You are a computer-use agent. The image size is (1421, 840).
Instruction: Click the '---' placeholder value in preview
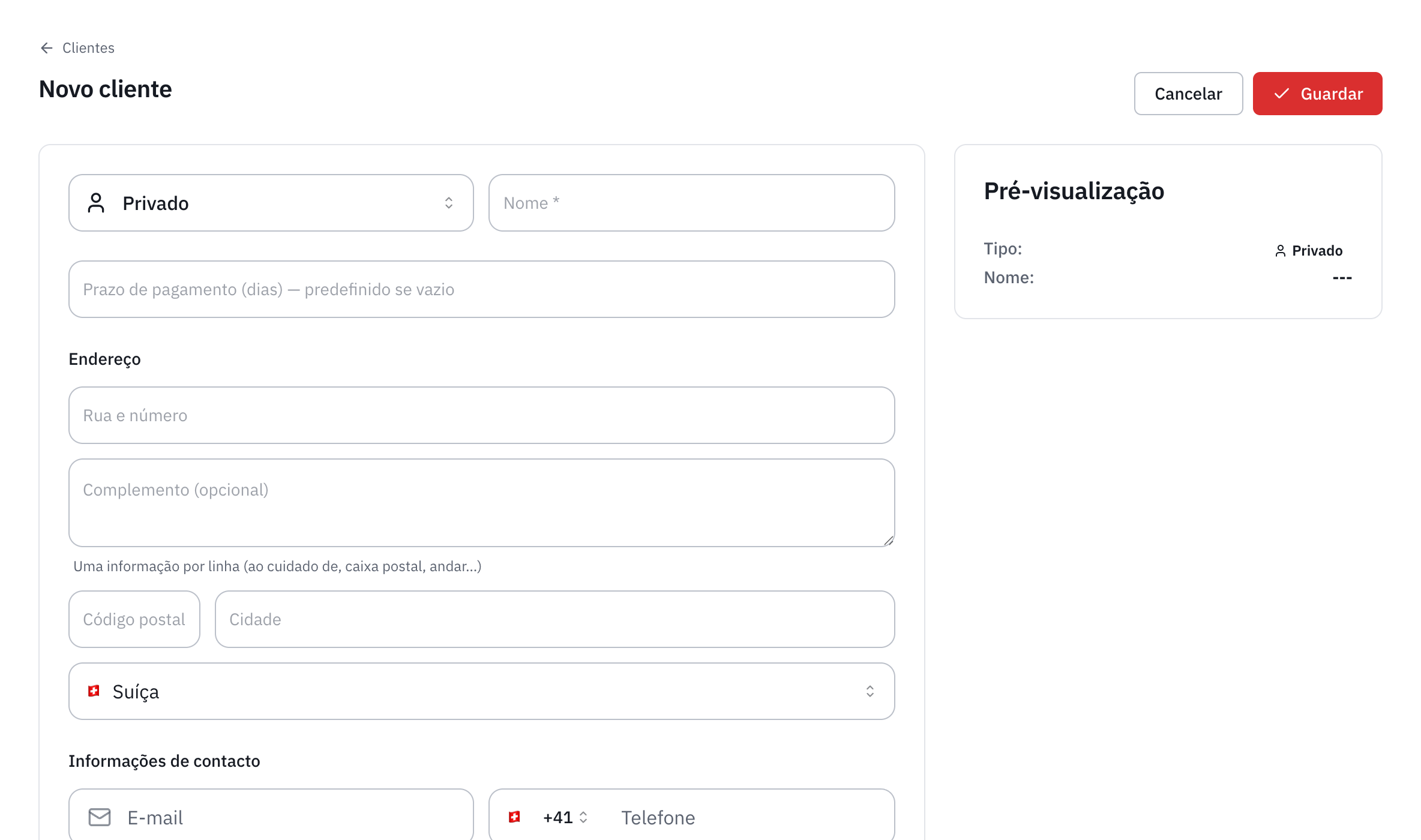1342,278
